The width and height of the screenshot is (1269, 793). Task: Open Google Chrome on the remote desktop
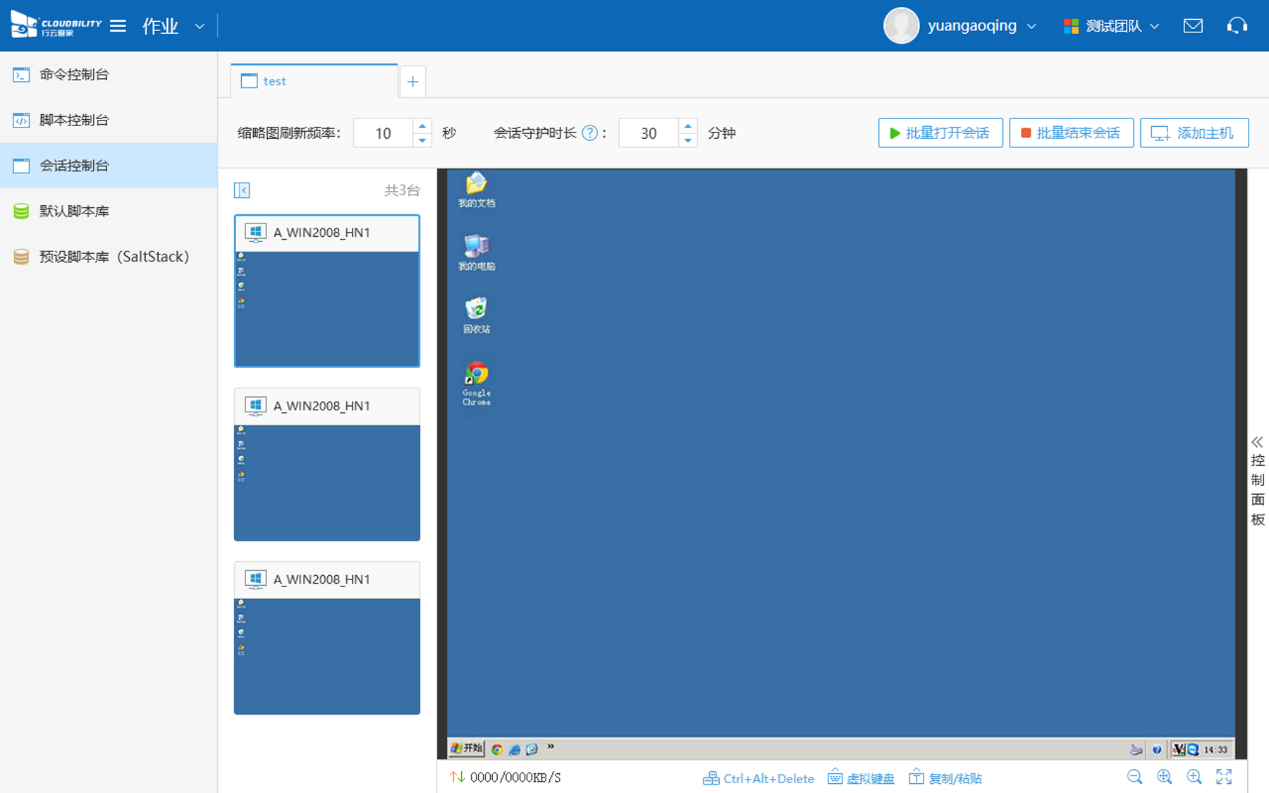pyautogui.click(x=476, y=380)
